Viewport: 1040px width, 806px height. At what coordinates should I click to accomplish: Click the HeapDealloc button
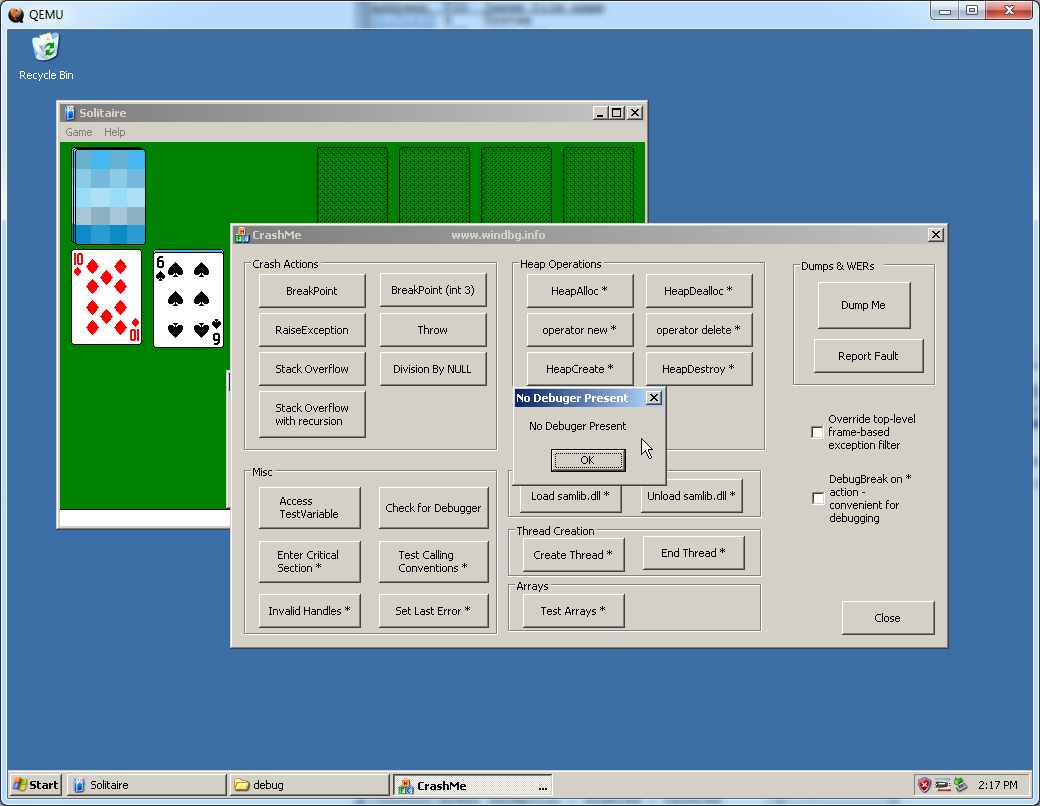pos(699,291)
